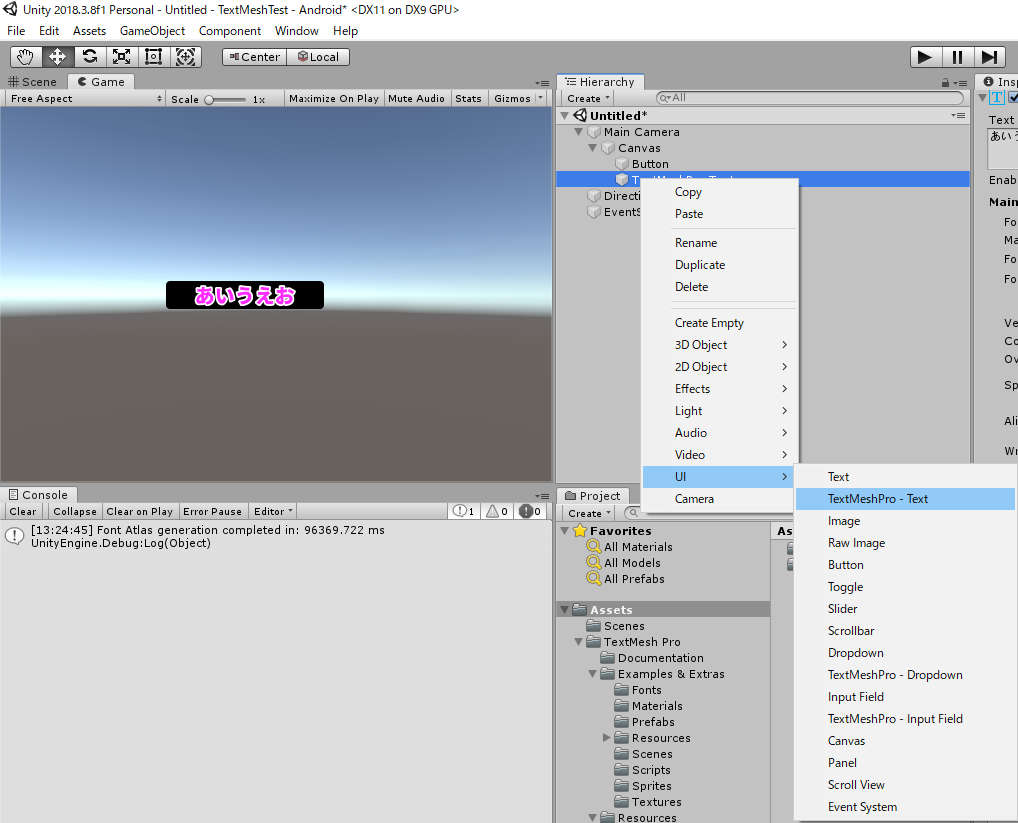Switch to the Scene tab
This screenshot has width=1018, height=823.
click(x=32, y=82)
